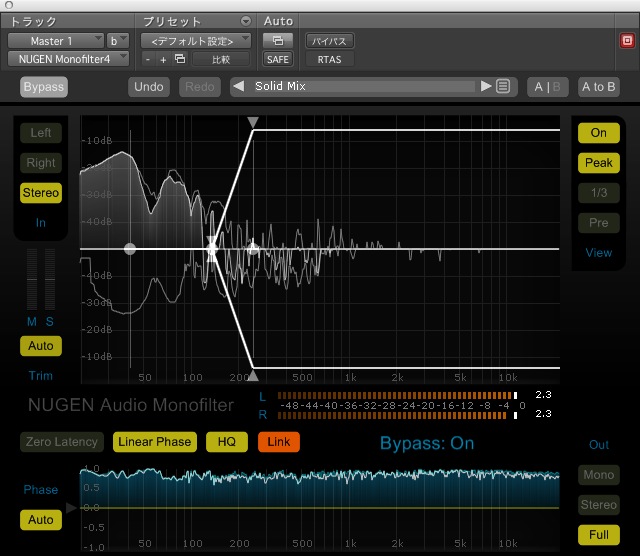Toggle Stereo input mode
Viewport: 640px width, 556px height.
[x=41, y=193]
